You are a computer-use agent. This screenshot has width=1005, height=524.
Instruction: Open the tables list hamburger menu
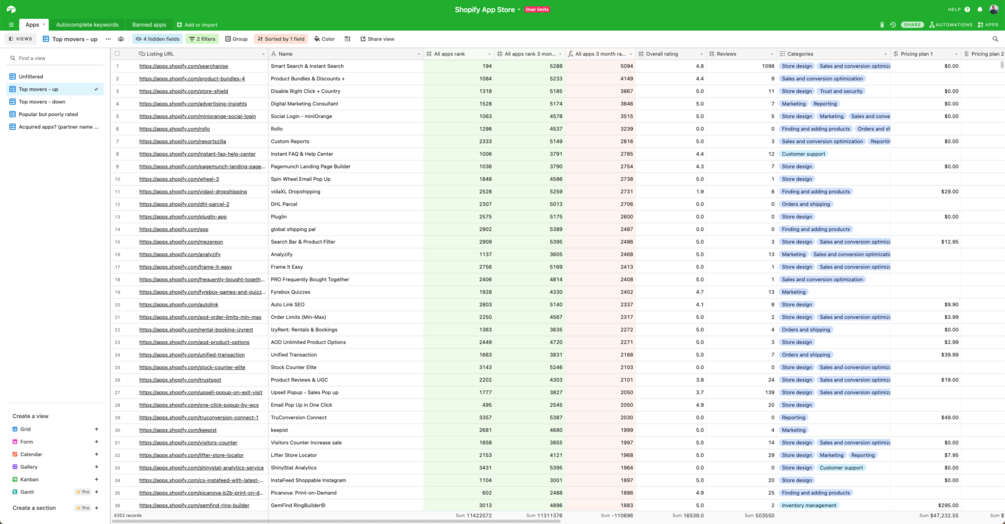pos(11,25)
